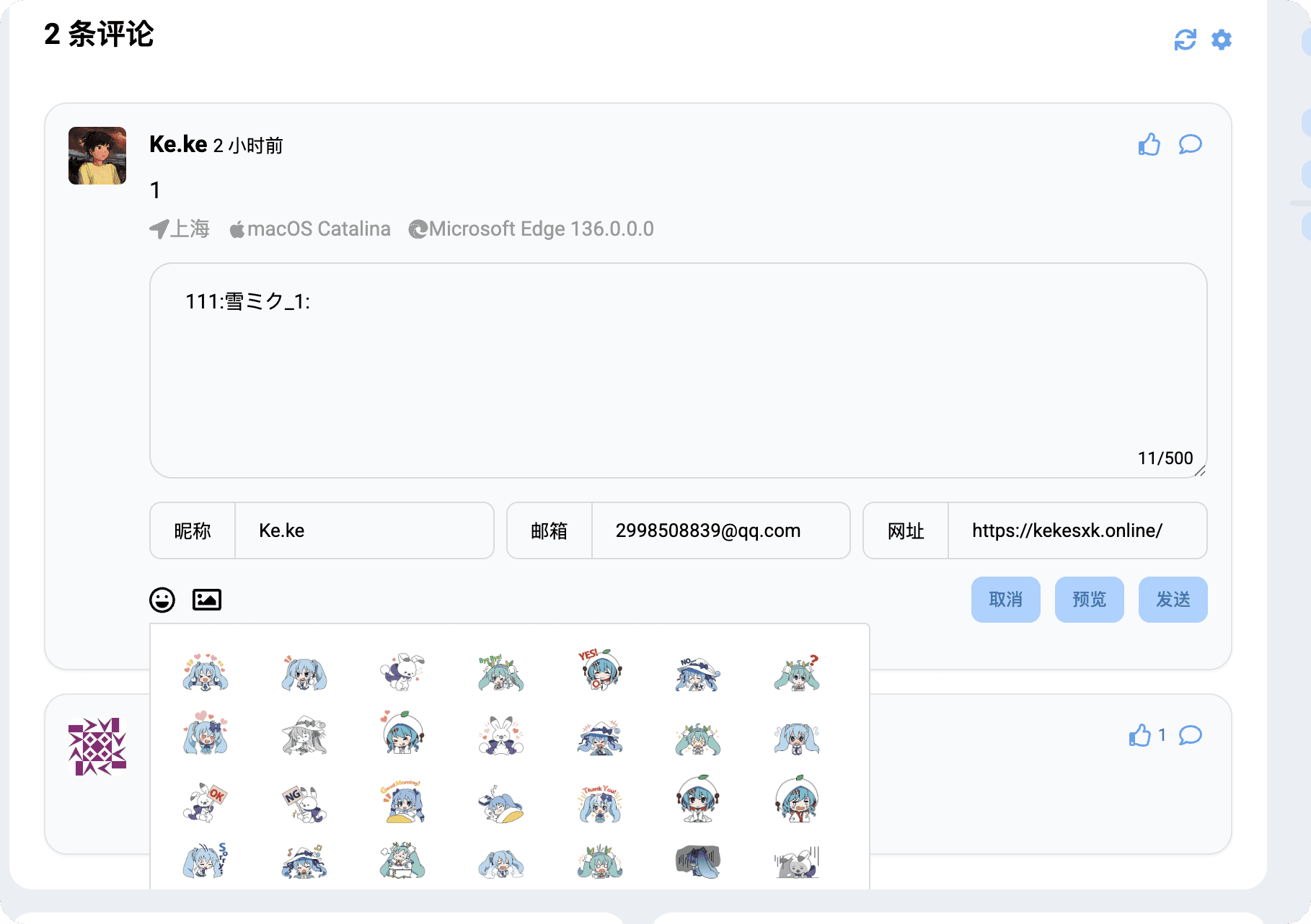Click reply bubble on second comment
Image resolution: width=1311 pixels, height=924 pixels.
point(1191,735)
